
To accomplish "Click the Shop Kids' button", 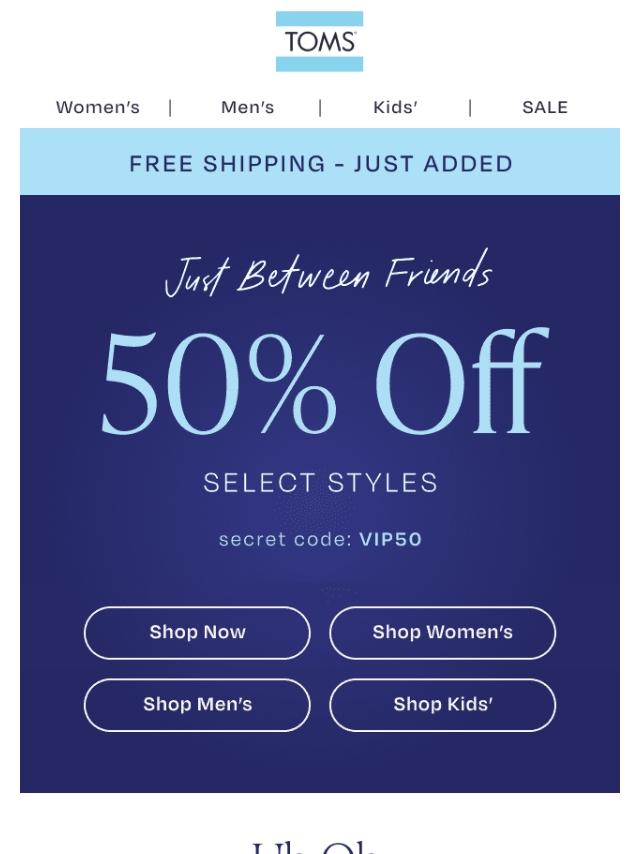I will [442, 704].
